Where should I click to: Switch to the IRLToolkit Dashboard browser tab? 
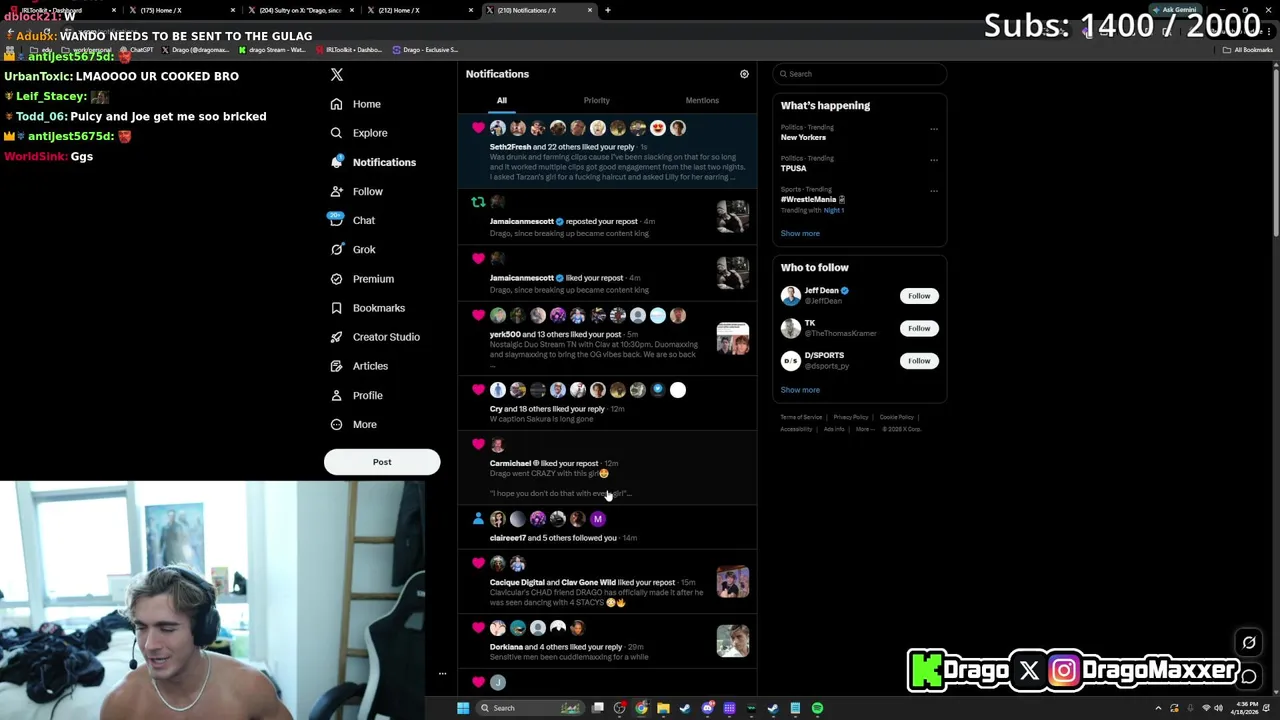pyautogui.click(x=62, y=10)
